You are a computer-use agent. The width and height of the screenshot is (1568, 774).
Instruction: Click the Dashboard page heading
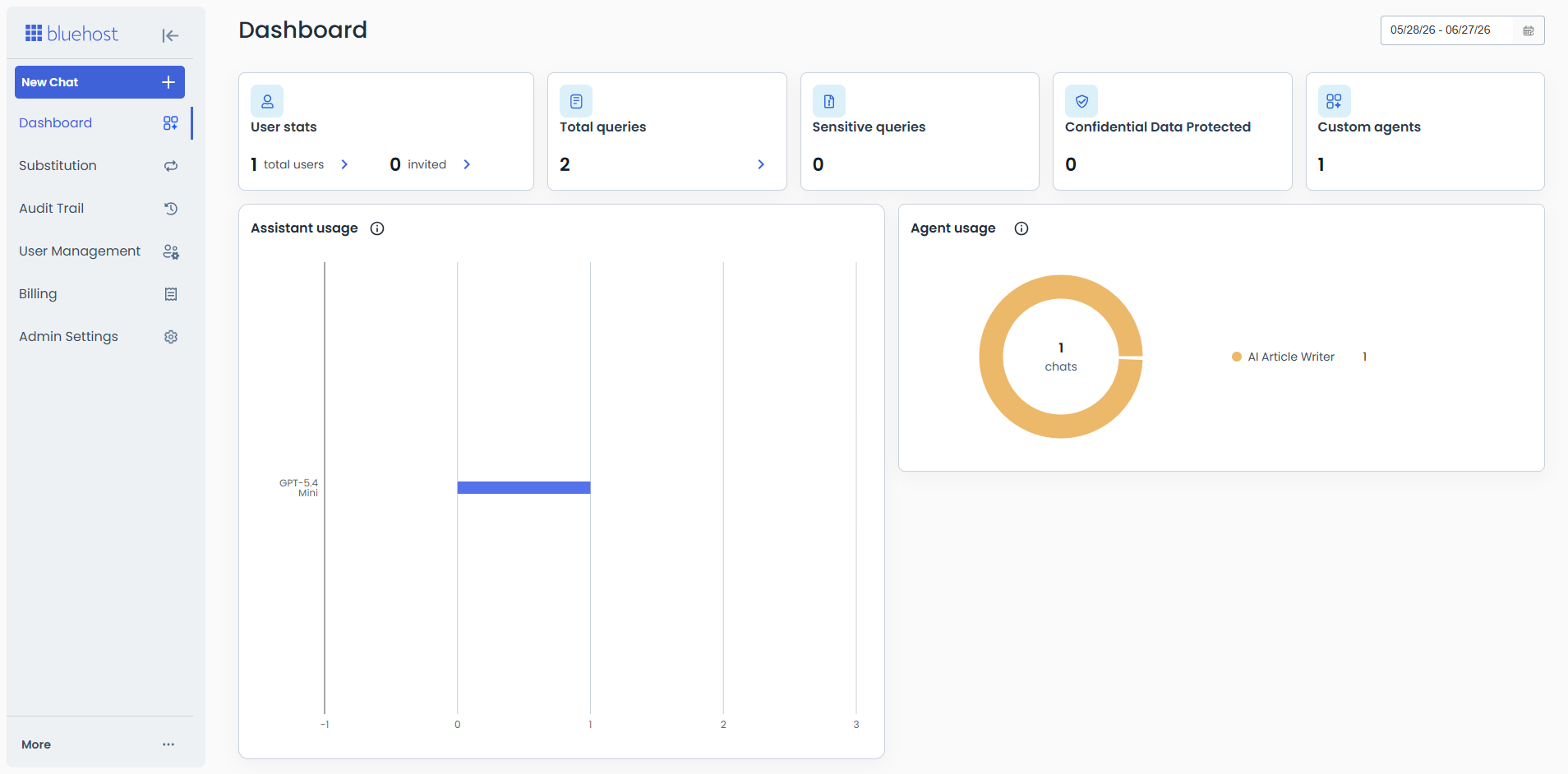click(x=302, y=30)
